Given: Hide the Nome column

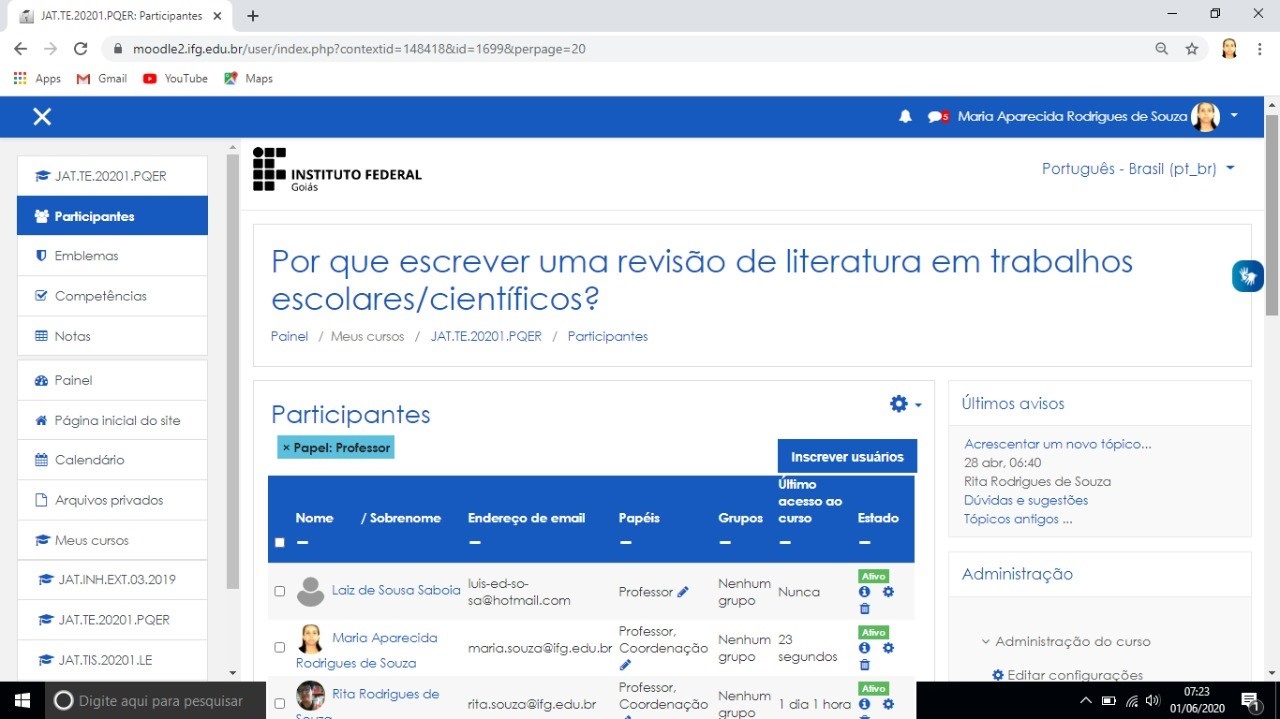Looking at the screenshot, I should 301,542.
